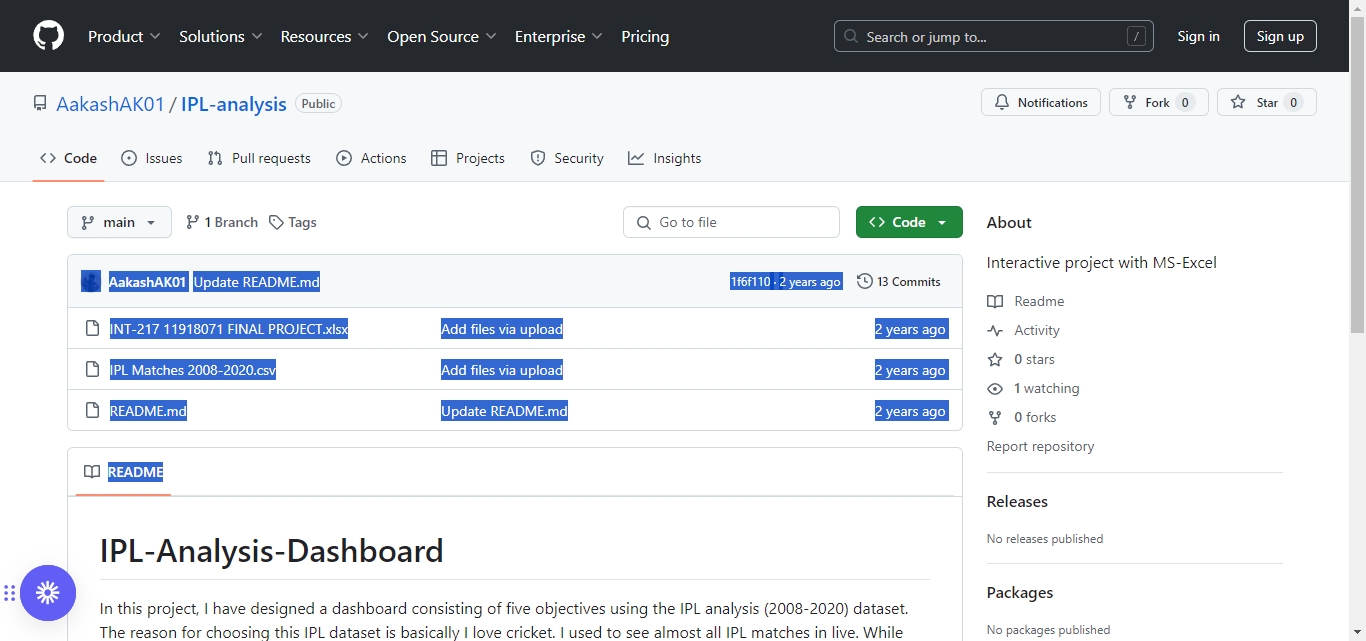Click the star icon beside 0 stars
1366x641 pixels.
coord(995,359)
